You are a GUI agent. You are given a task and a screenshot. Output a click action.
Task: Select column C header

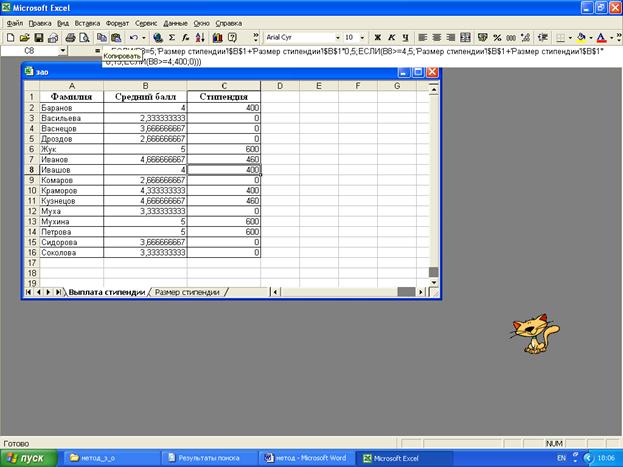point(224,86)
